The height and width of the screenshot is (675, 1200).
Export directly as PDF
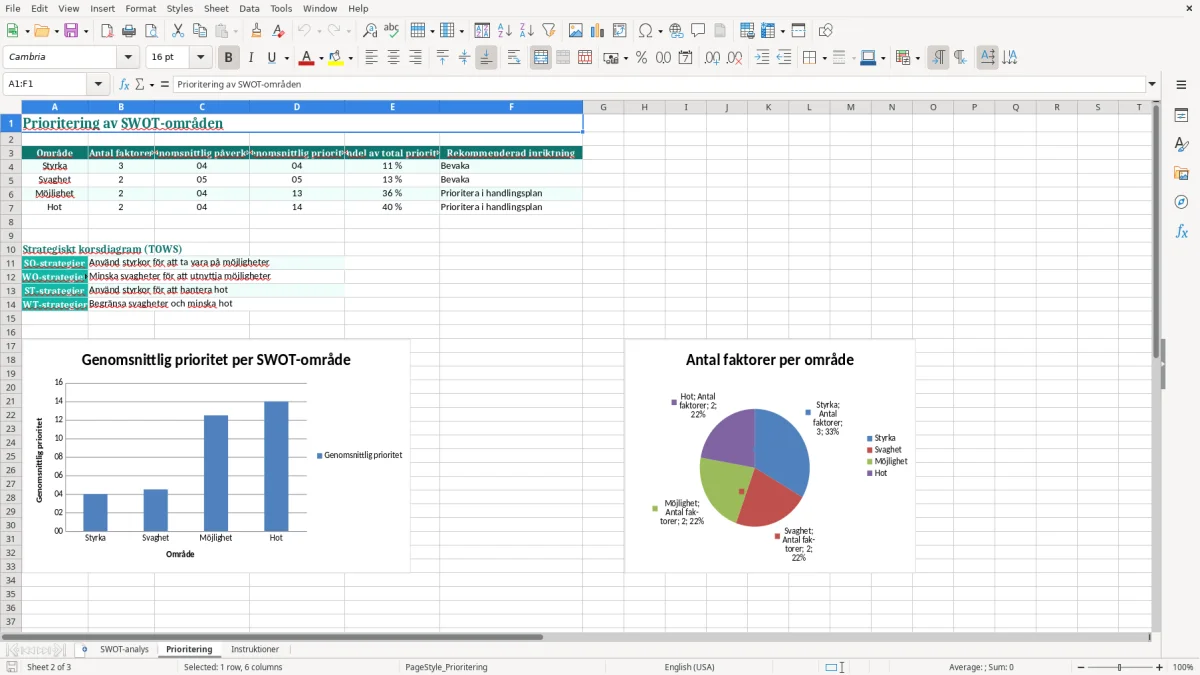point(107,31)
